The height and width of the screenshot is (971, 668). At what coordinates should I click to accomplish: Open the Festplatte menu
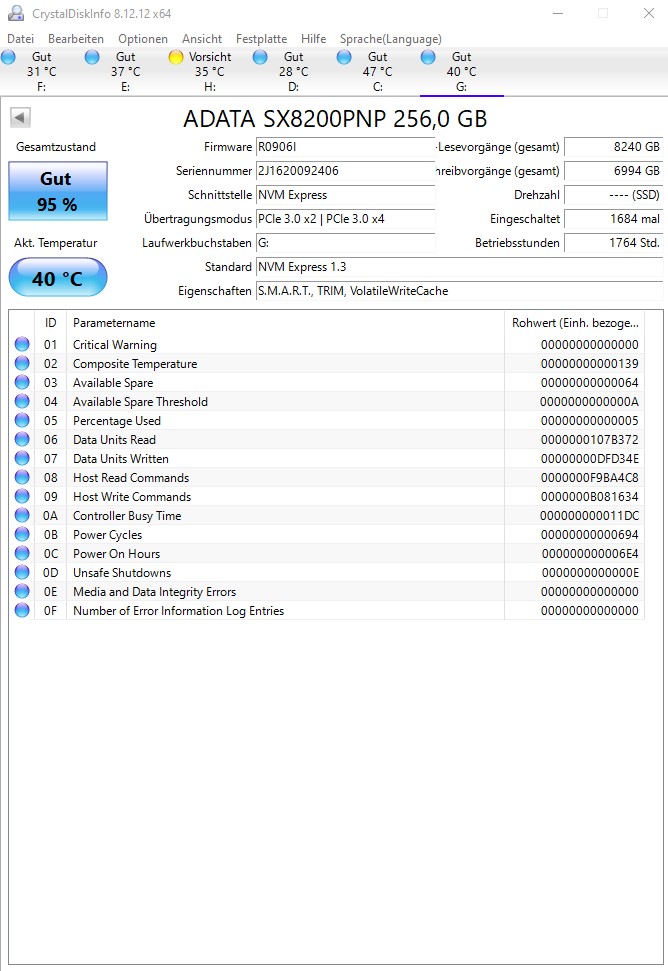pyautogui.click(x=261, y=38)
